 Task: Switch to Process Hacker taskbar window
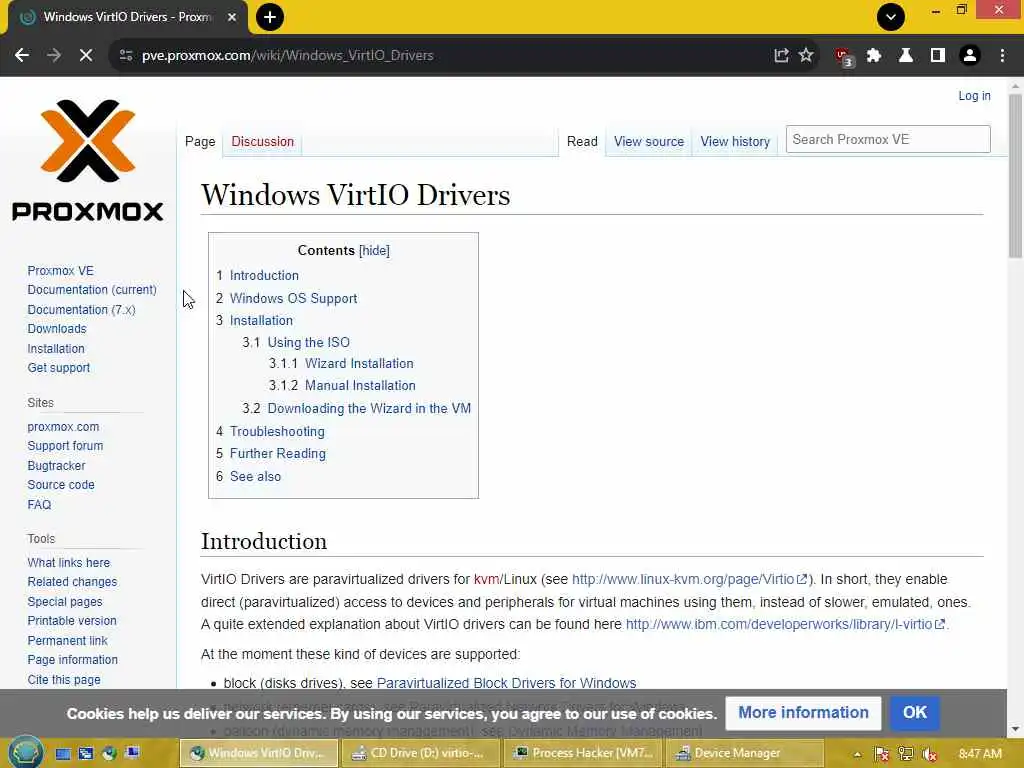(x=583, y=753)
